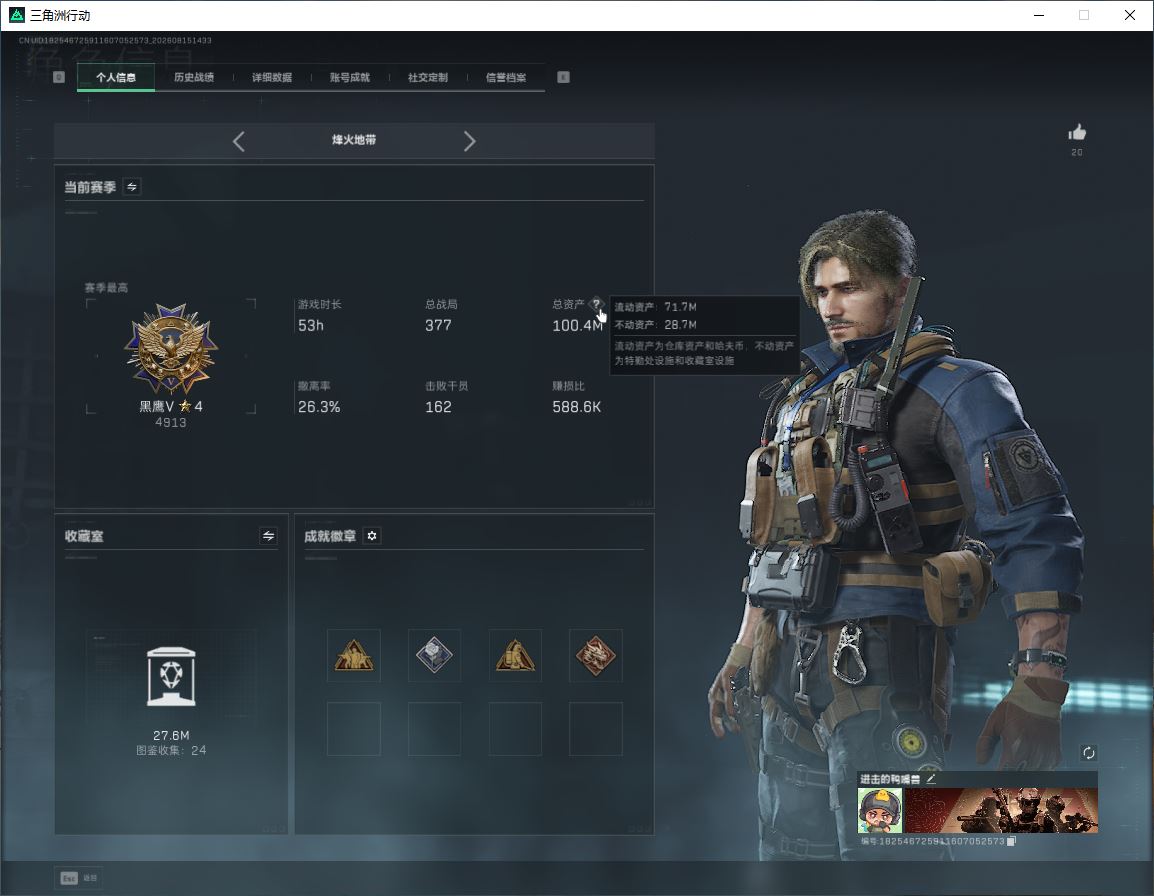This screenshot has height=896, width=1154.
Task: Click the thumbs-up like icon
Action: [x=1077, y=133]
